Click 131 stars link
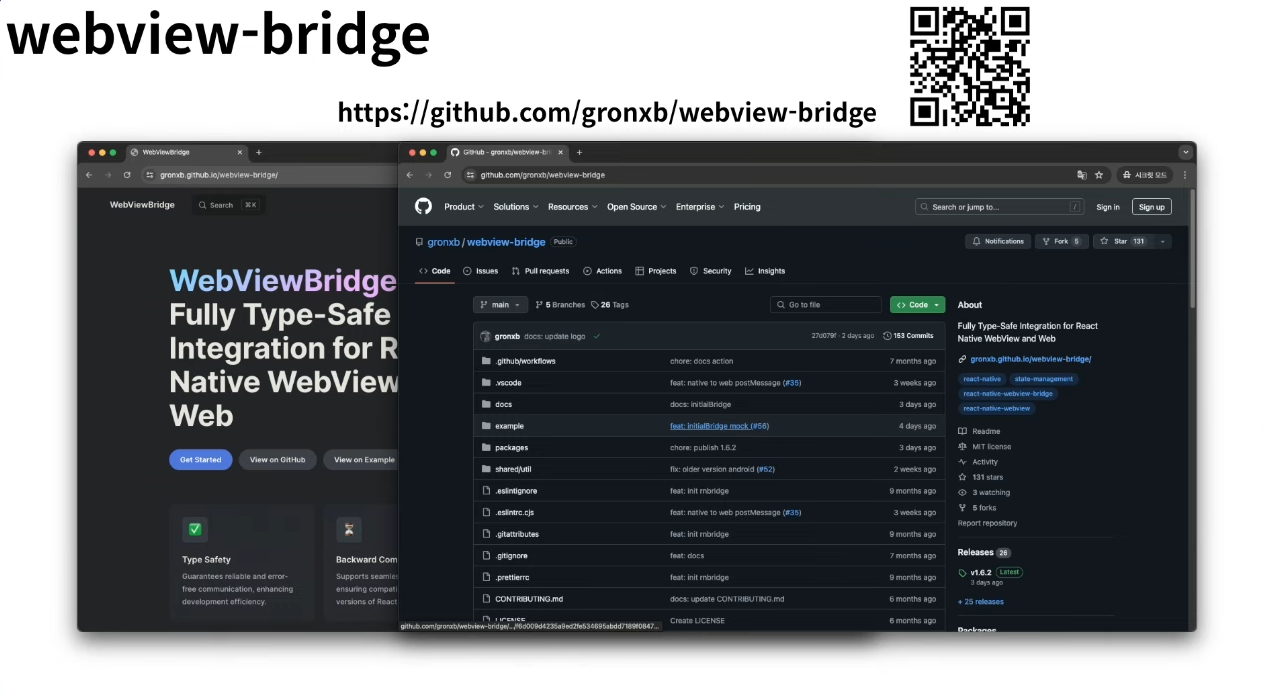Viewport: 1264px width, 700px height. coord(980,477)
